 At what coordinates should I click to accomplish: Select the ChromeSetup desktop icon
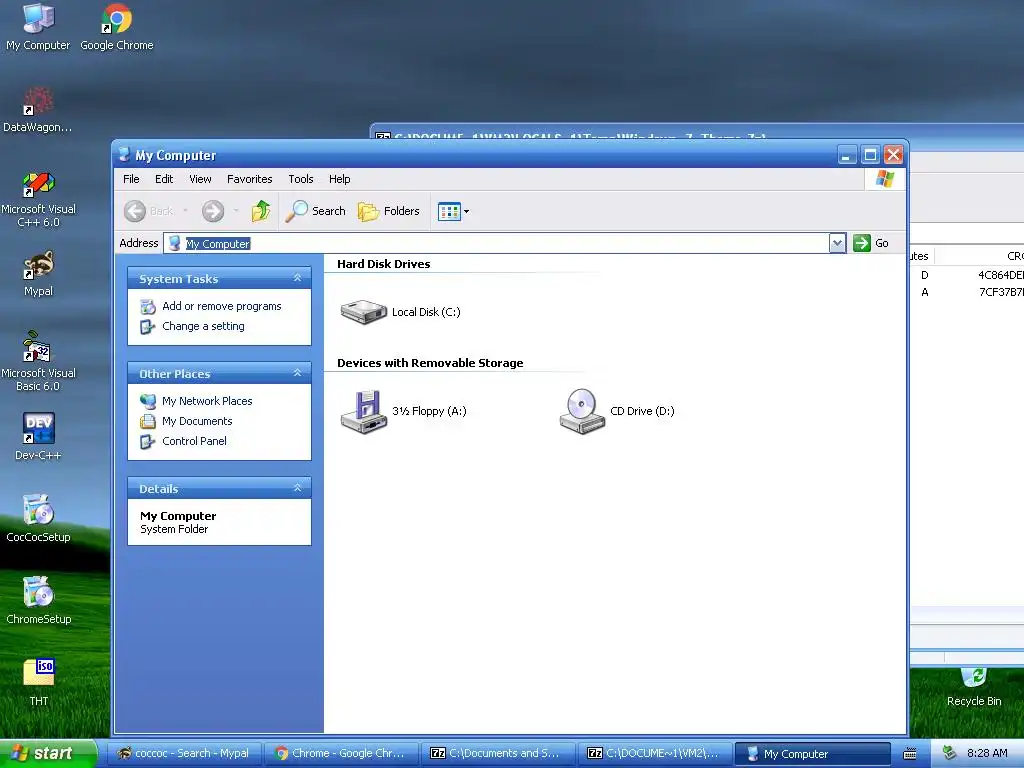coord(38,601)
